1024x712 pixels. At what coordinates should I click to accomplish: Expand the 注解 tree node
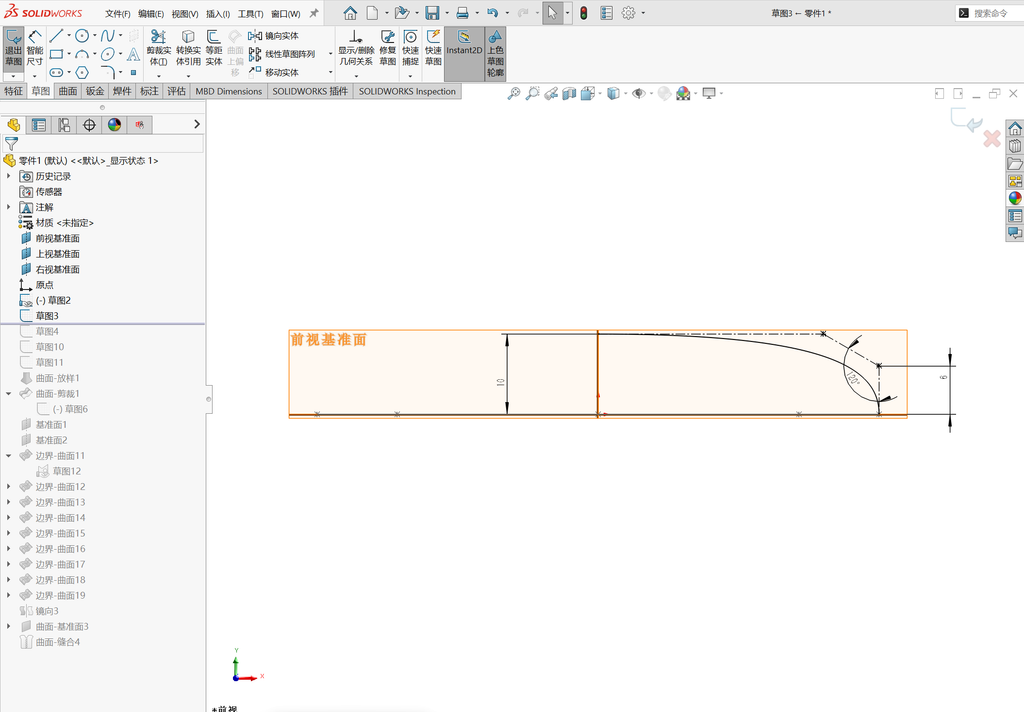(x=8, y=207)
